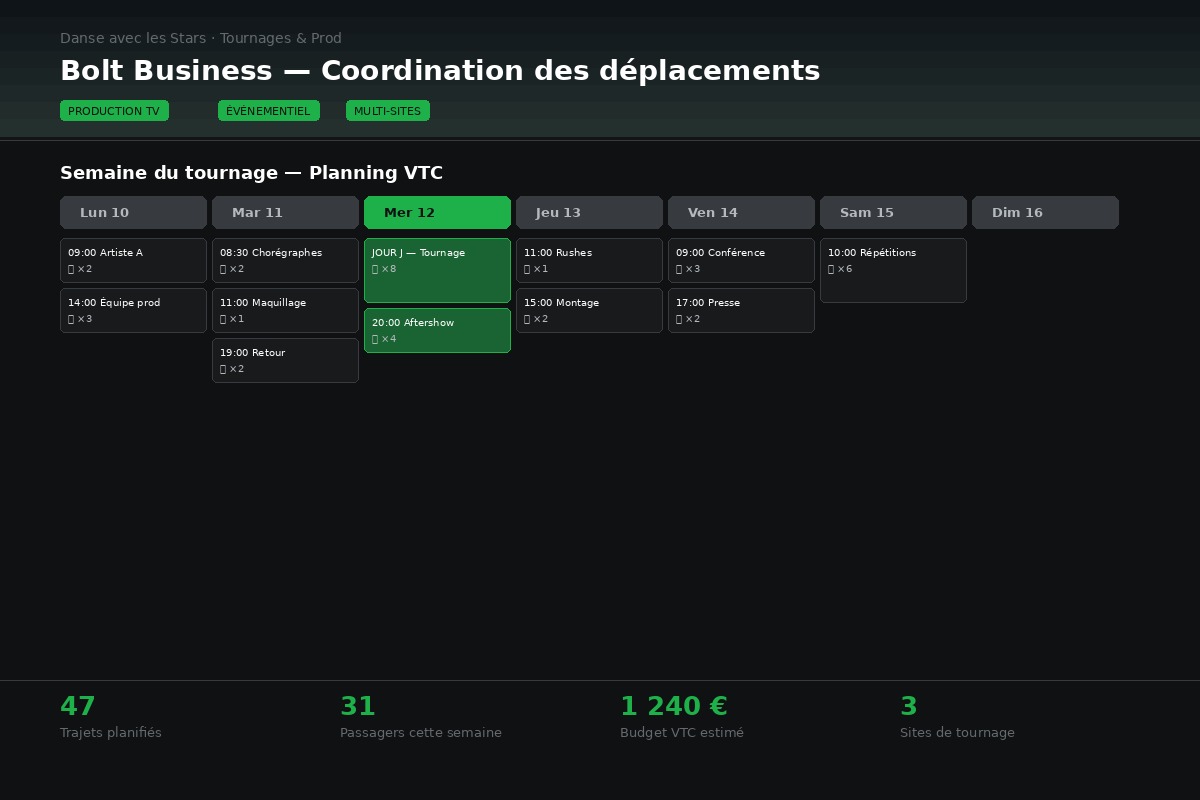The width and height of the screenshot is (1200, 800).
Task: Open the Lun 10 day column
Action: coord(133,212)
